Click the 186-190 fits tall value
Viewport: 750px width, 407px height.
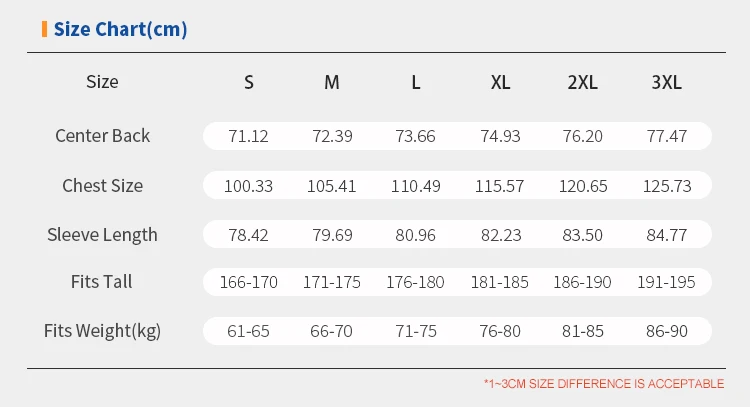583,283
